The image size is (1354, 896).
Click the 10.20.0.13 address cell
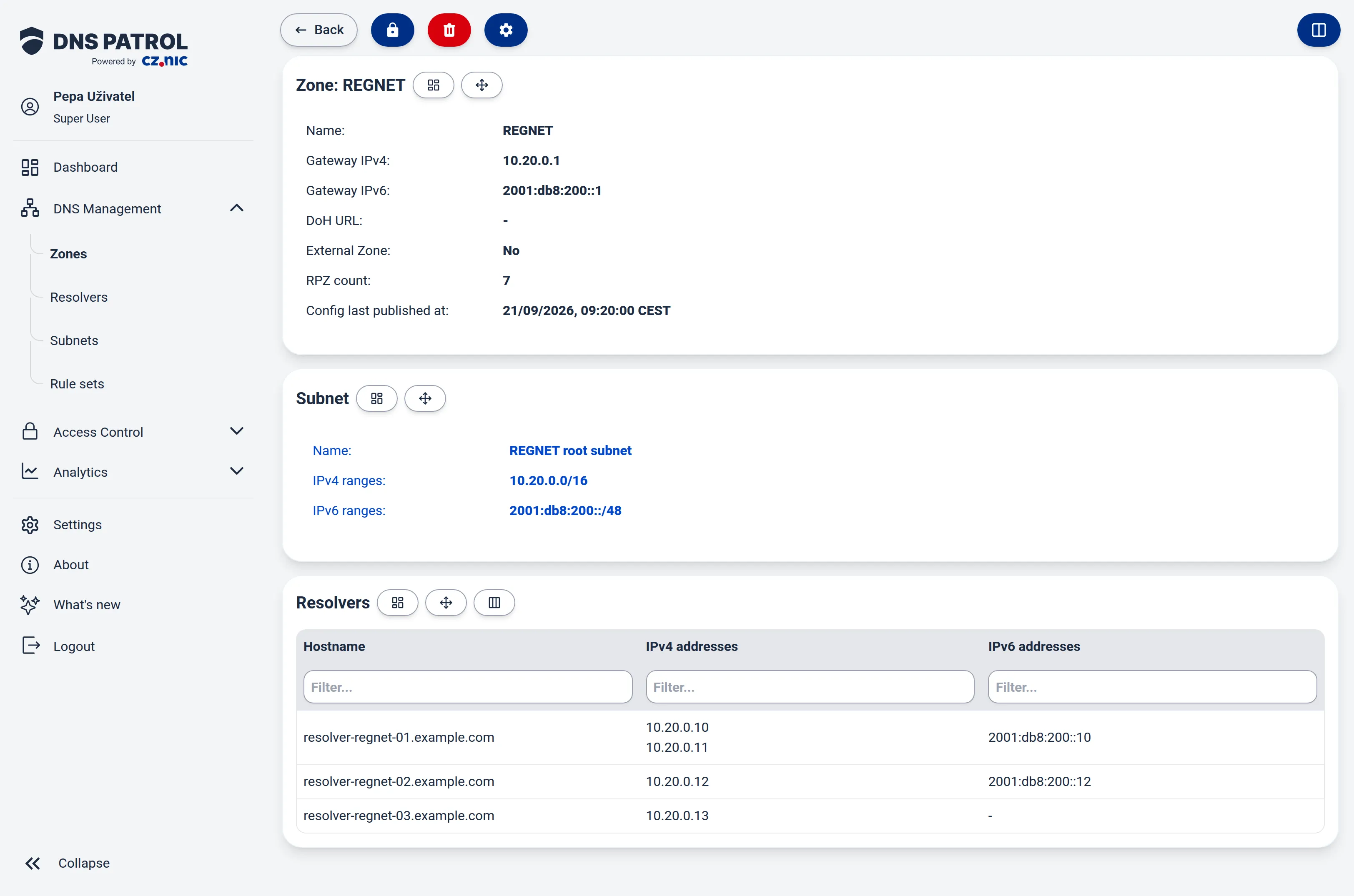677,816
